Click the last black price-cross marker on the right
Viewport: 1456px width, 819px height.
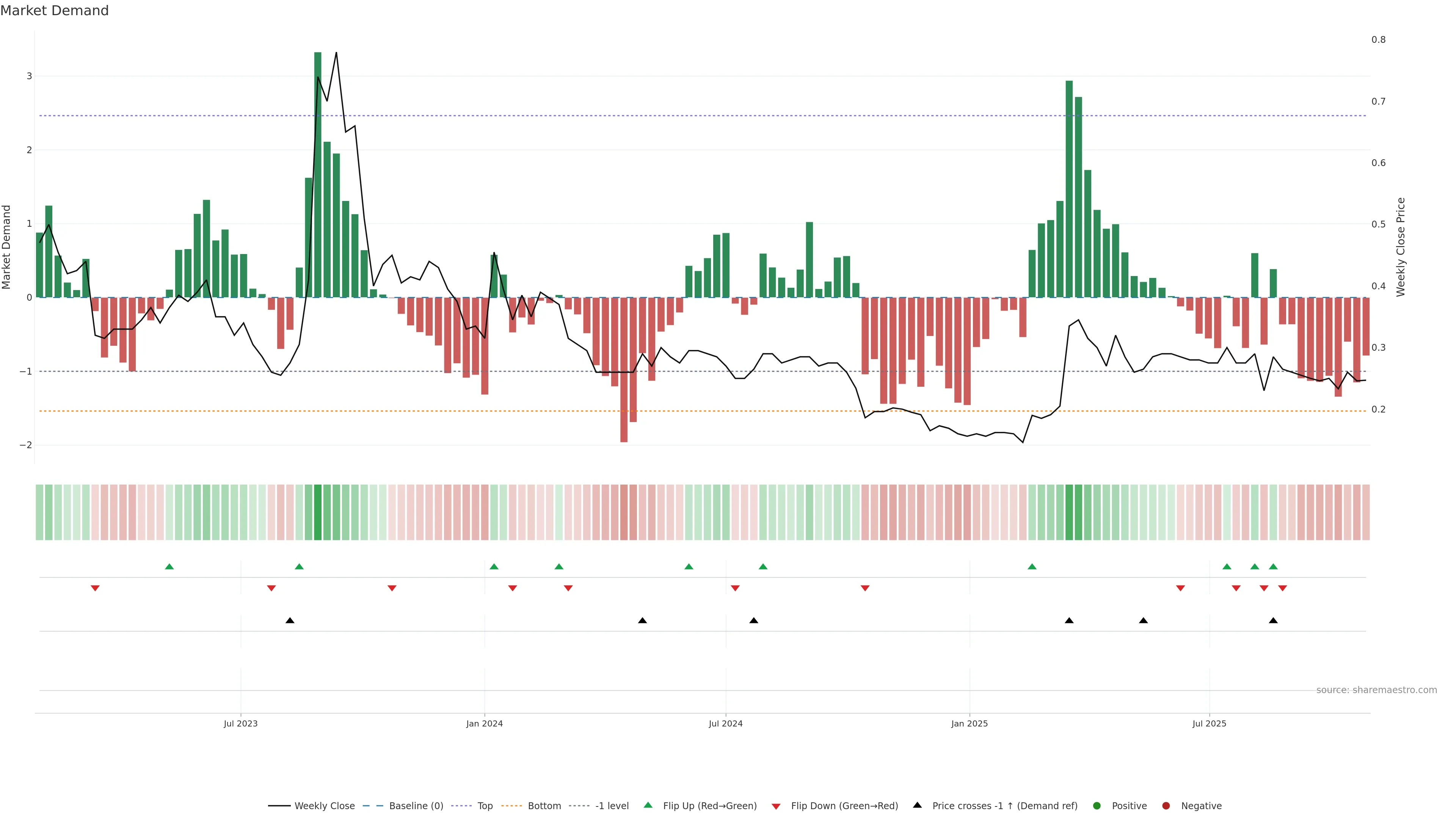pos(1273,621)
